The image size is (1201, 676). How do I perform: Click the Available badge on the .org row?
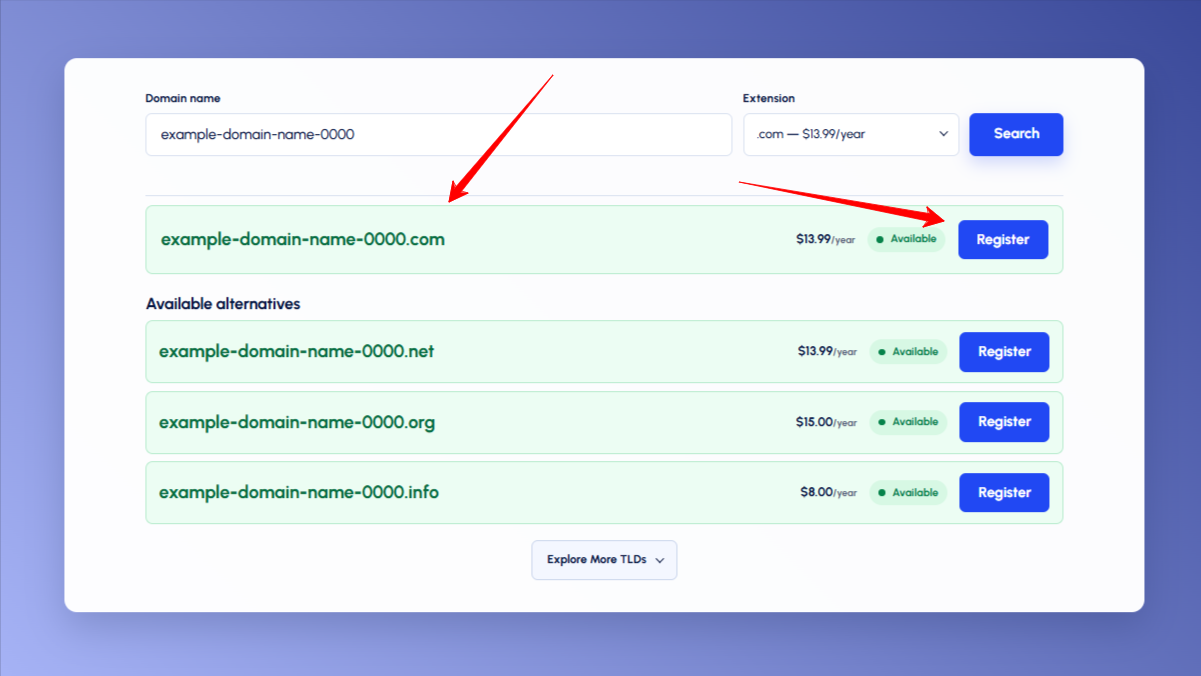point(908,422)
